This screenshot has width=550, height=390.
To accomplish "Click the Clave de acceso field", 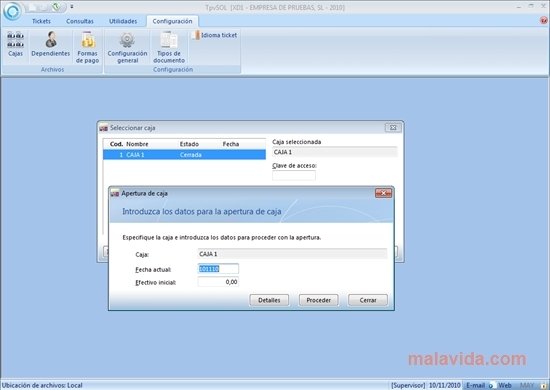I will coord(294,175).
